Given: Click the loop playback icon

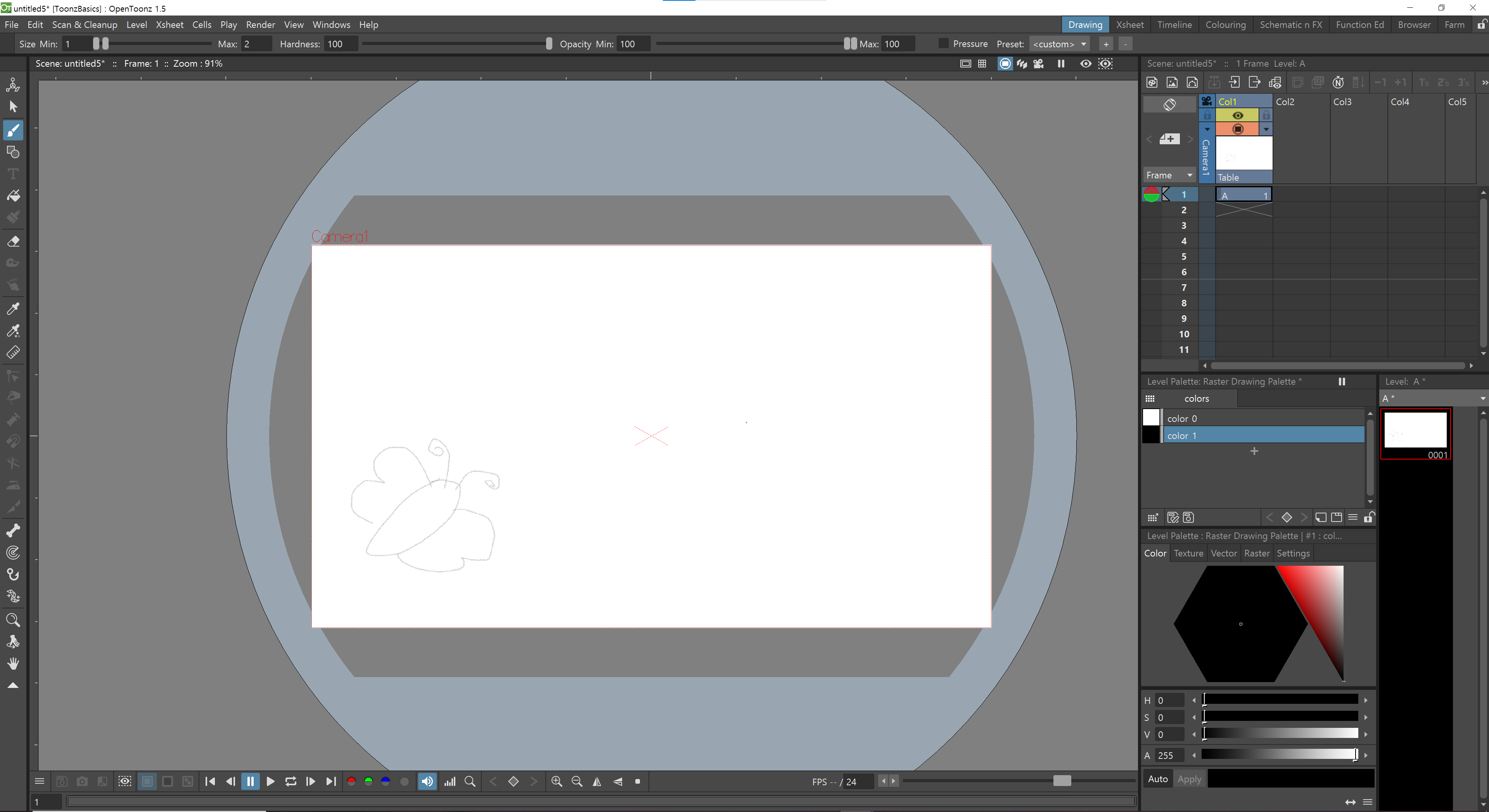Looking at the screenshot, I should tap(291, 781).
